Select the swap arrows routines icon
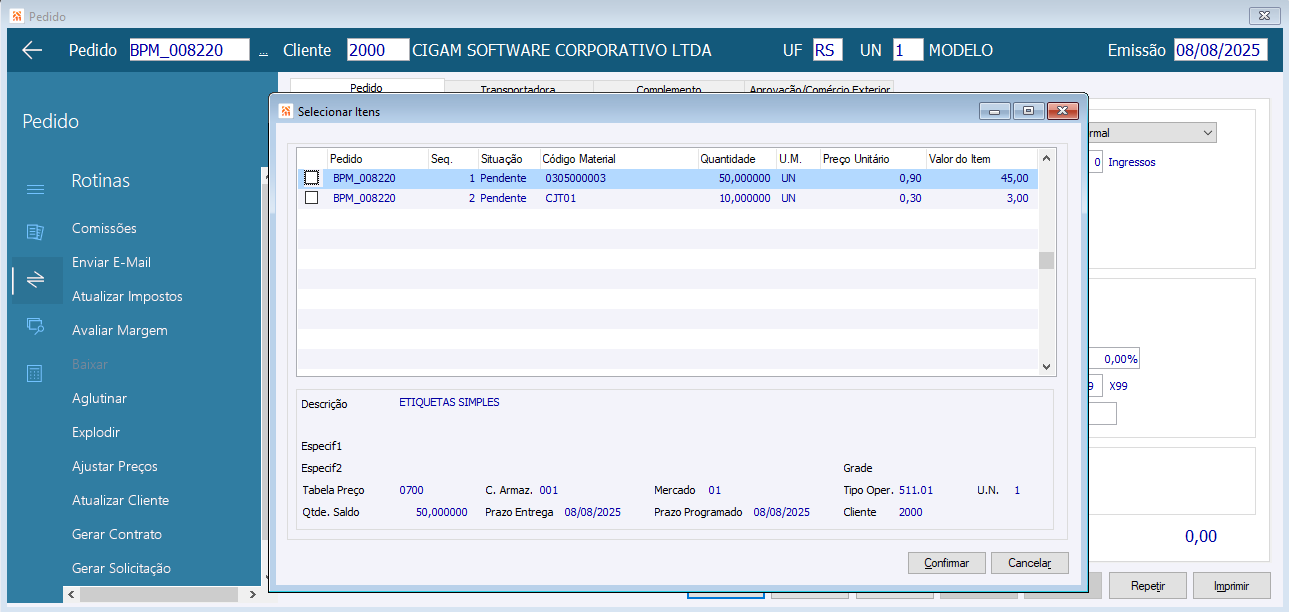The width and height of the screenshot is (1289, 612). (x=35, y=280)
